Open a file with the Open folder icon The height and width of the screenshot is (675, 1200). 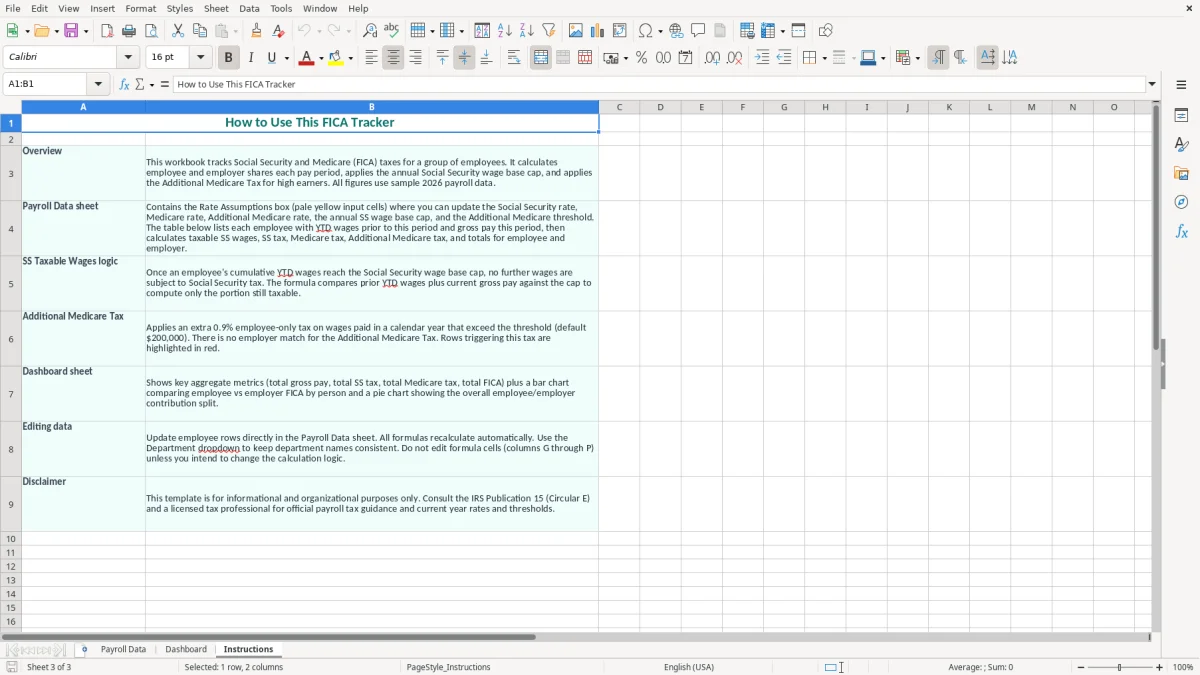coord(41,31)
